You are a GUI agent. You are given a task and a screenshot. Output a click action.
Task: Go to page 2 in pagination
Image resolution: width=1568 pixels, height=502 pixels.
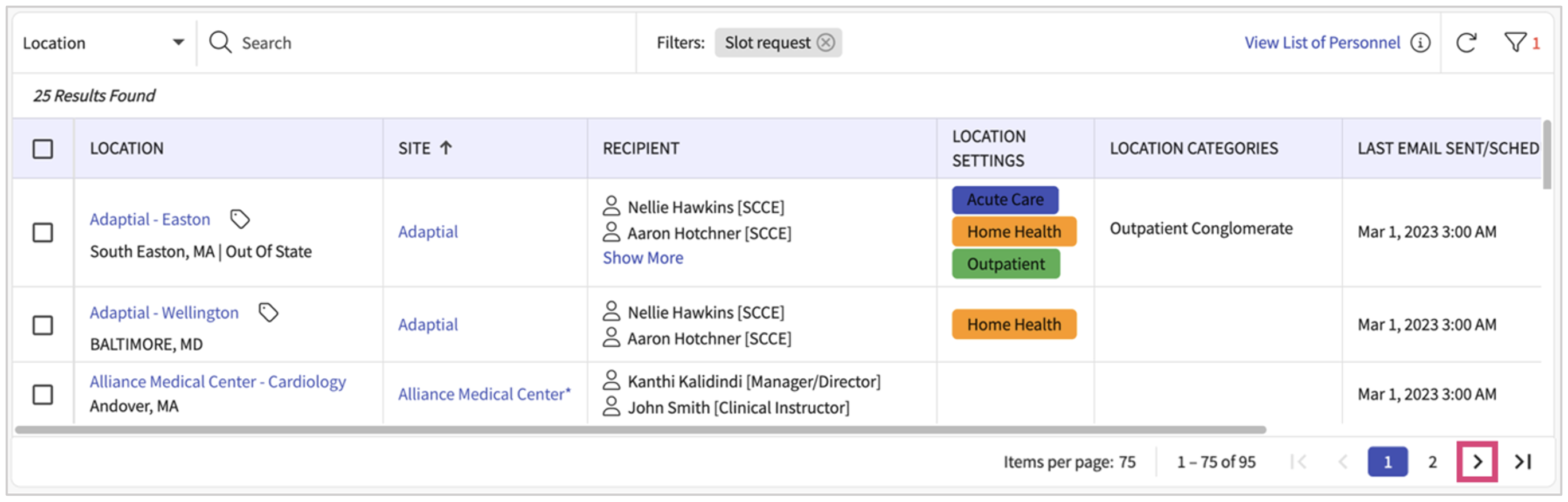[1432, 462]
